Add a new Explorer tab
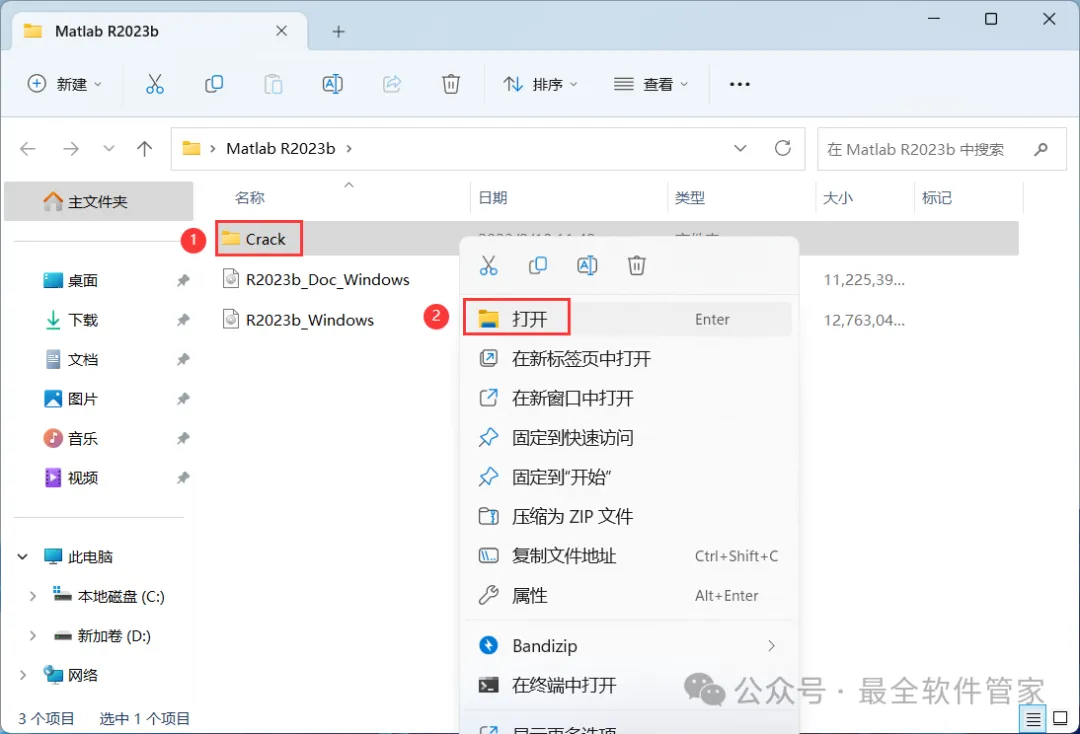This screenshot has width=1080, height=734. pos(338,32)
